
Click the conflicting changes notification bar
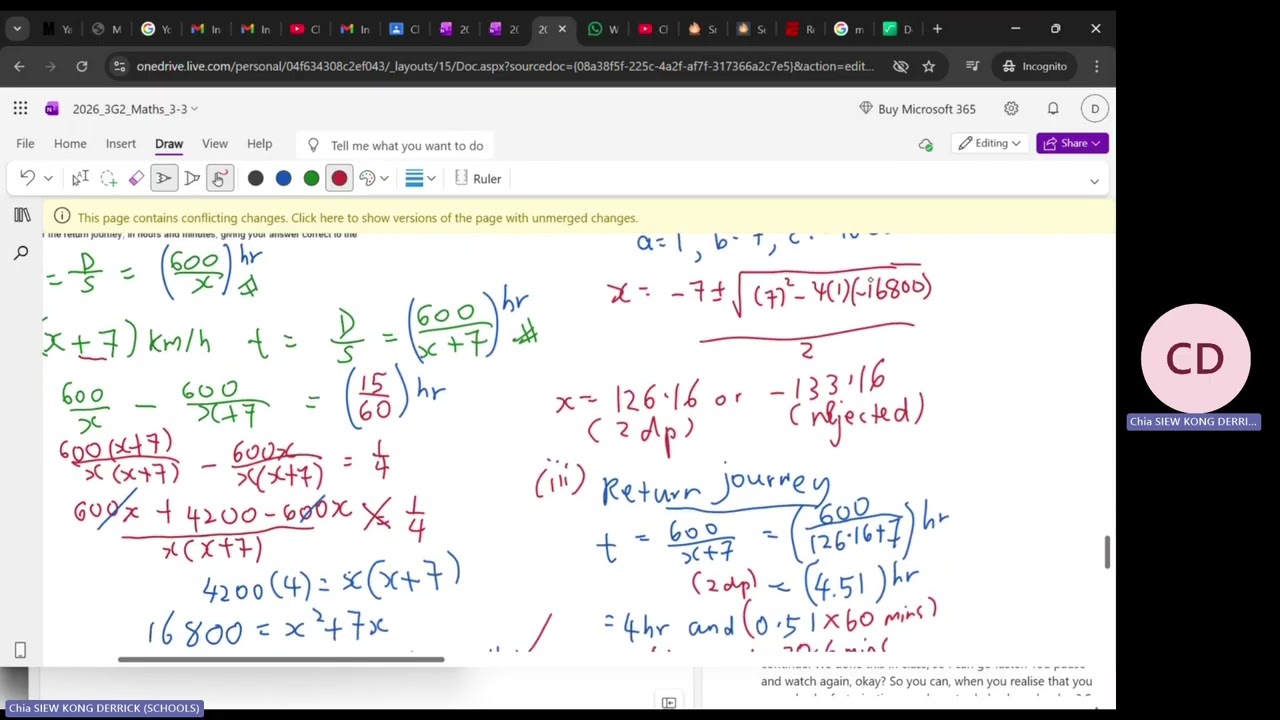click(578, 218)
